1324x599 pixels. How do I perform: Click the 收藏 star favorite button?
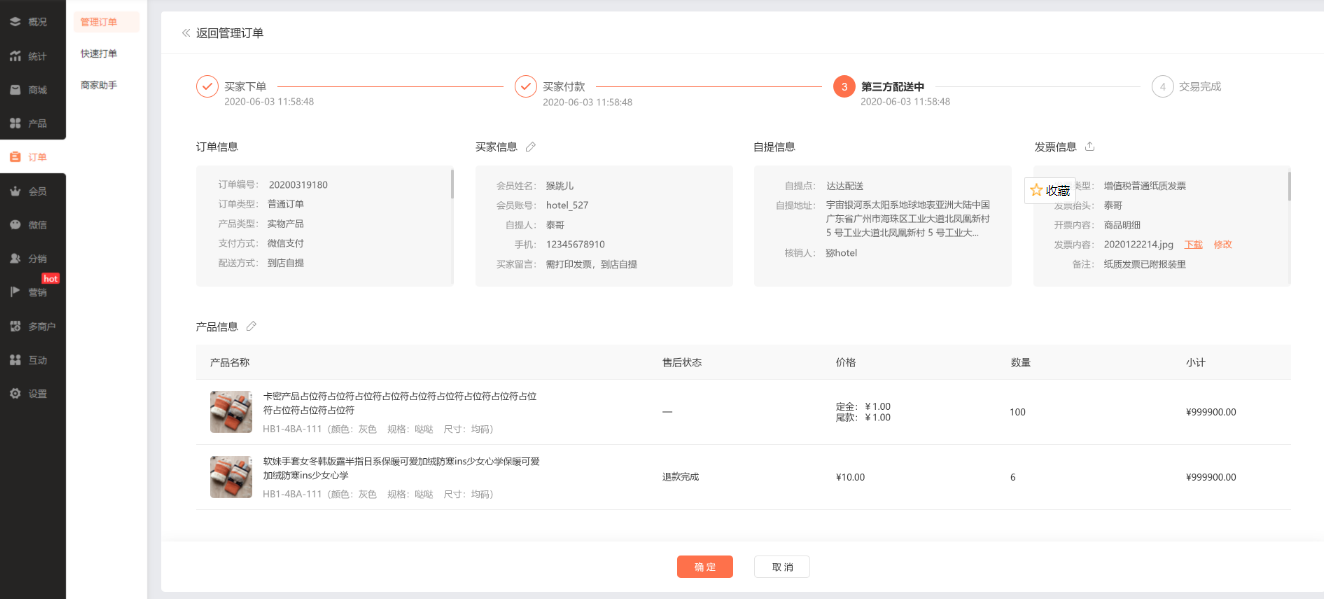point(1049,190)
